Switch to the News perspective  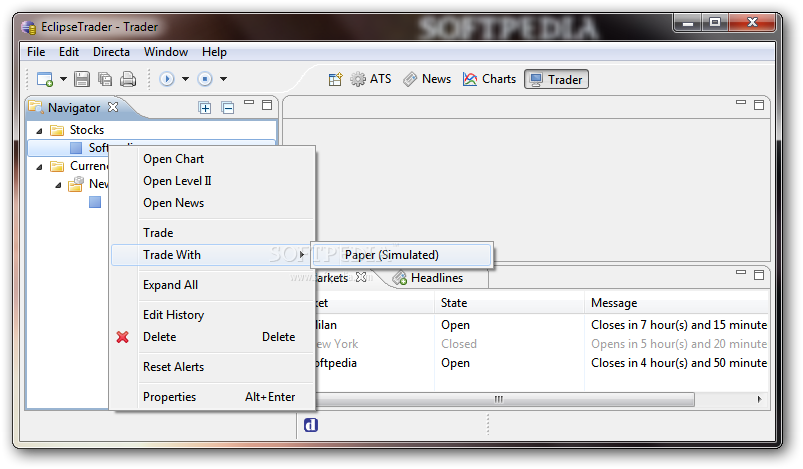click(427, 79)
